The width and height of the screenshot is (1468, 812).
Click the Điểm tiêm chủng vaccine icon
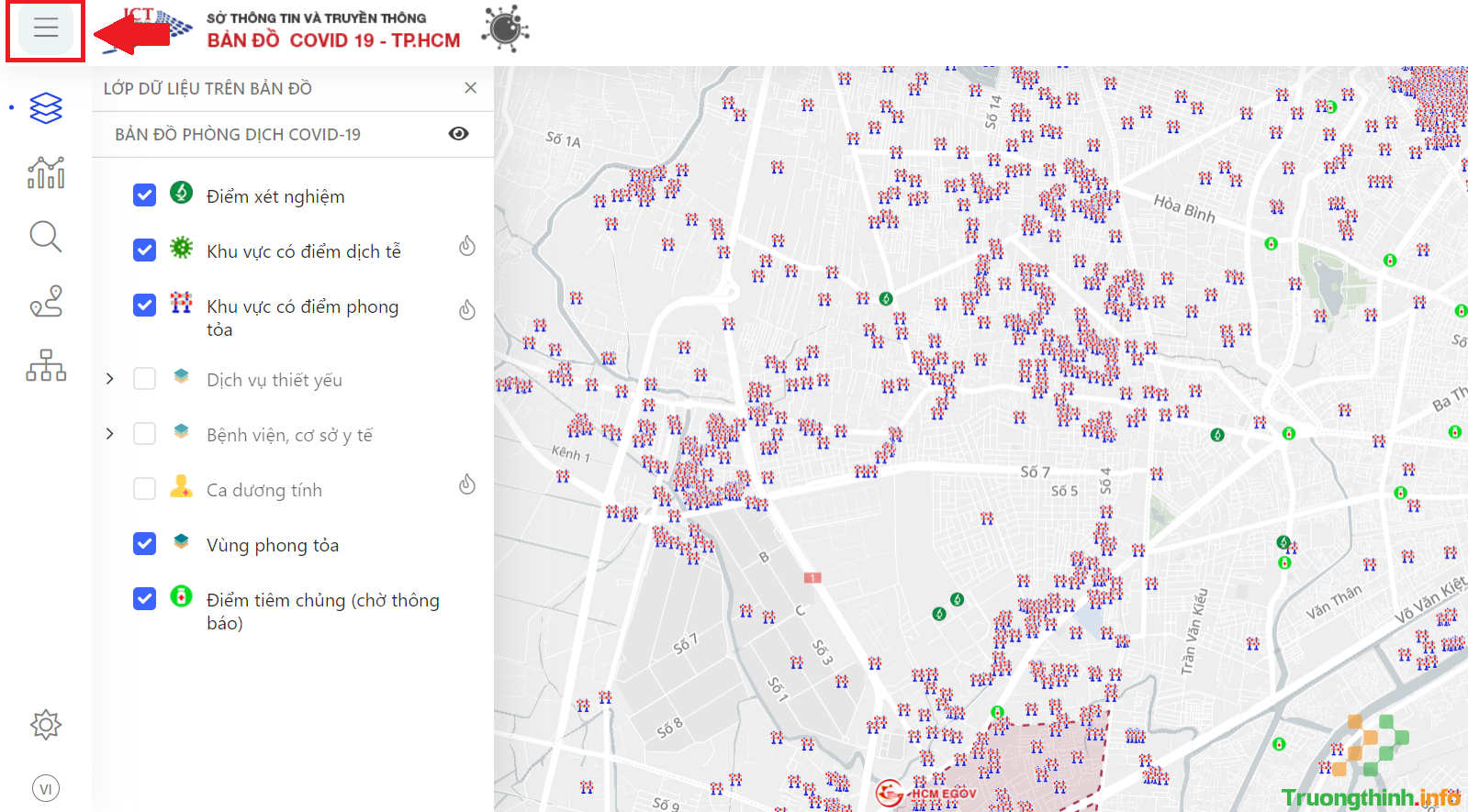click(182, 596)
